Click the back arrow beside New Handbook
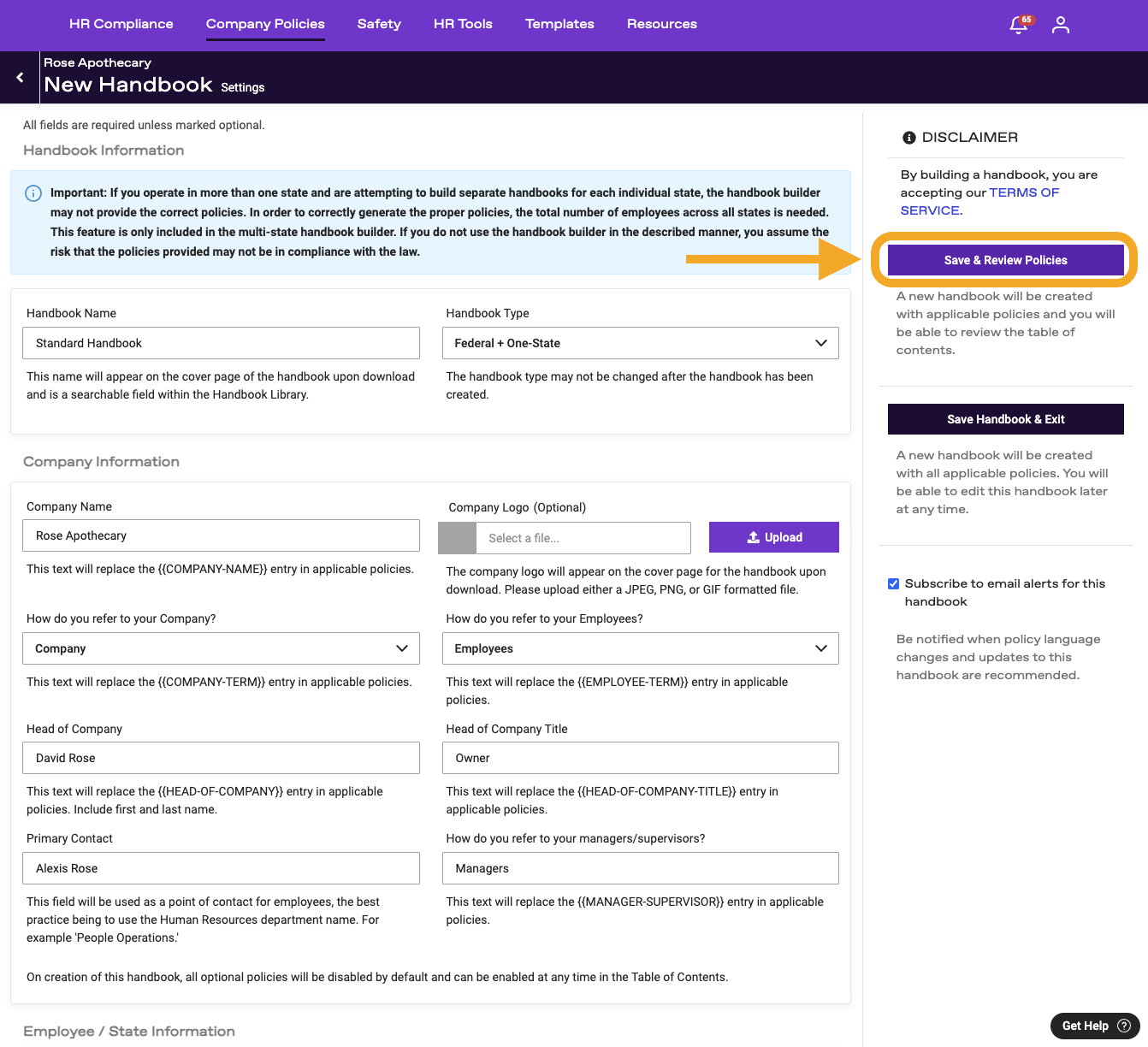The image size is (1148, 1047). pyautogui.click(x=20, y=77)
